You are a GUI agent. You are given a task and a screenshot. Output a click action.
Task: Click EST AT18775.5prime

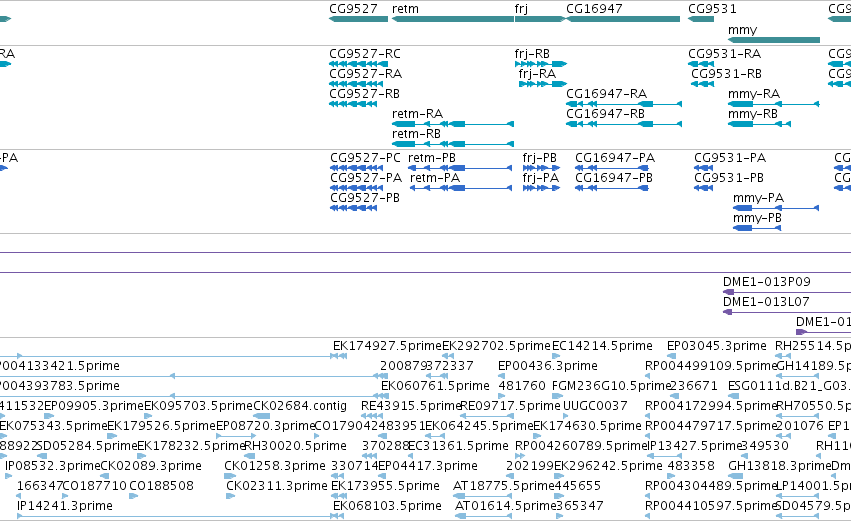tap(504, 486)
